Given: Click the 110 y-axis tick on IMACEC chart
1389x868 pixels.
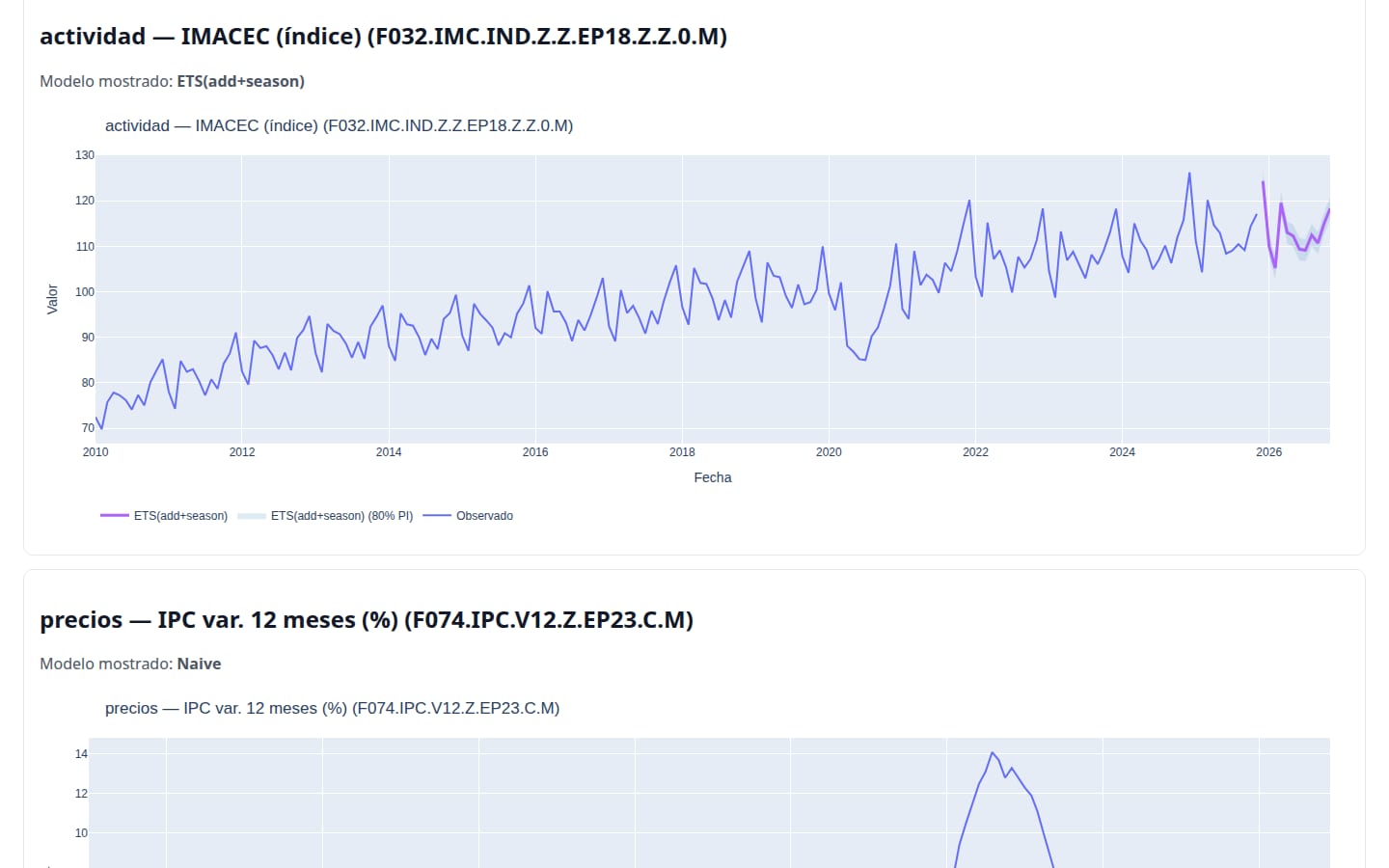Looking at the screenshot, I should pos(85,247).
